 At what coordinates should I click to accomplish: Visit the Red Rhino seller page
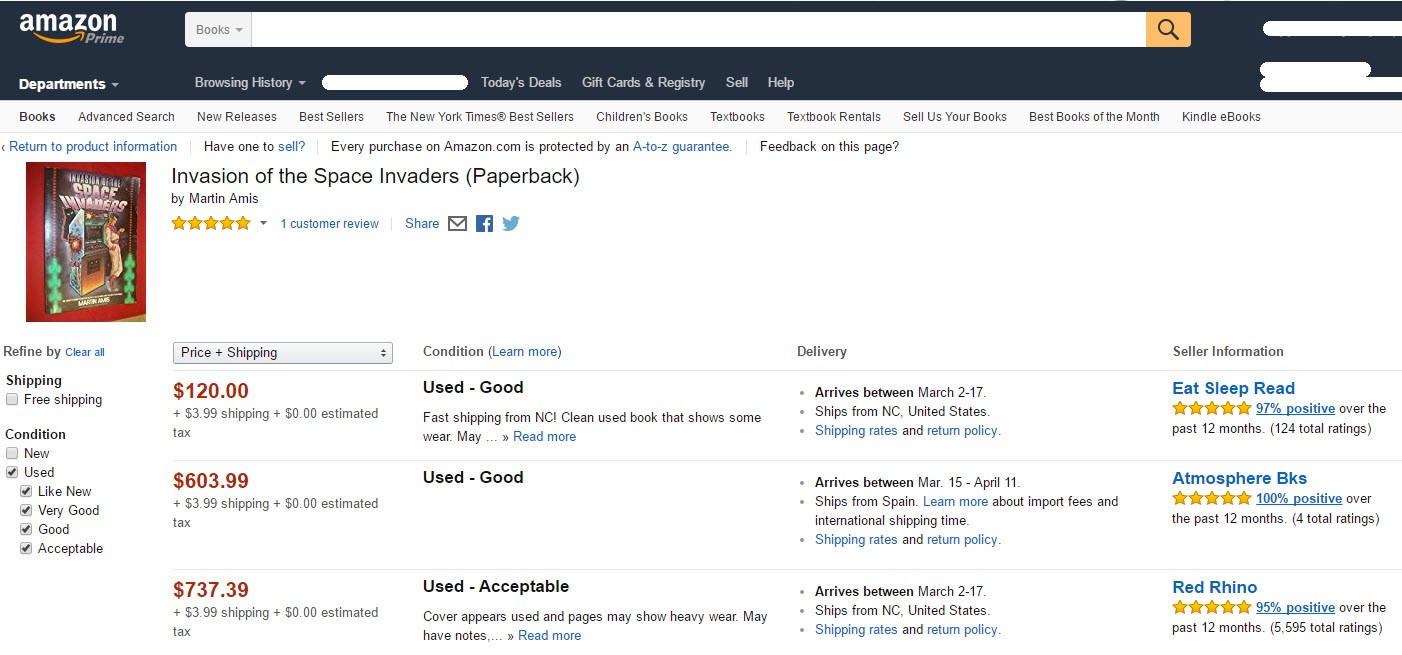point(1214,587)
